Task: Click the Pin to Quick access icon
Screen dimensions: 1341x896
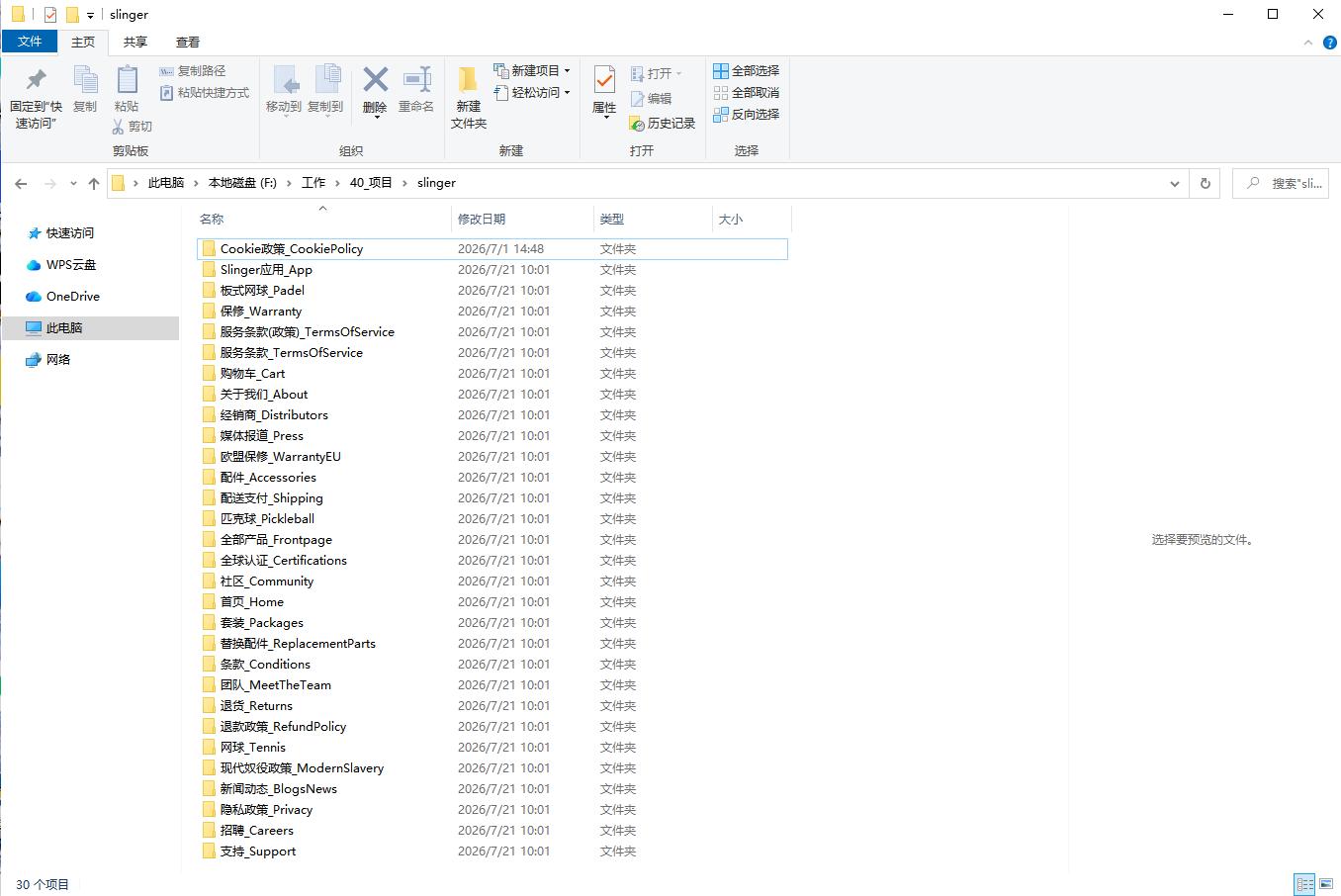Action: coord(37,80)
